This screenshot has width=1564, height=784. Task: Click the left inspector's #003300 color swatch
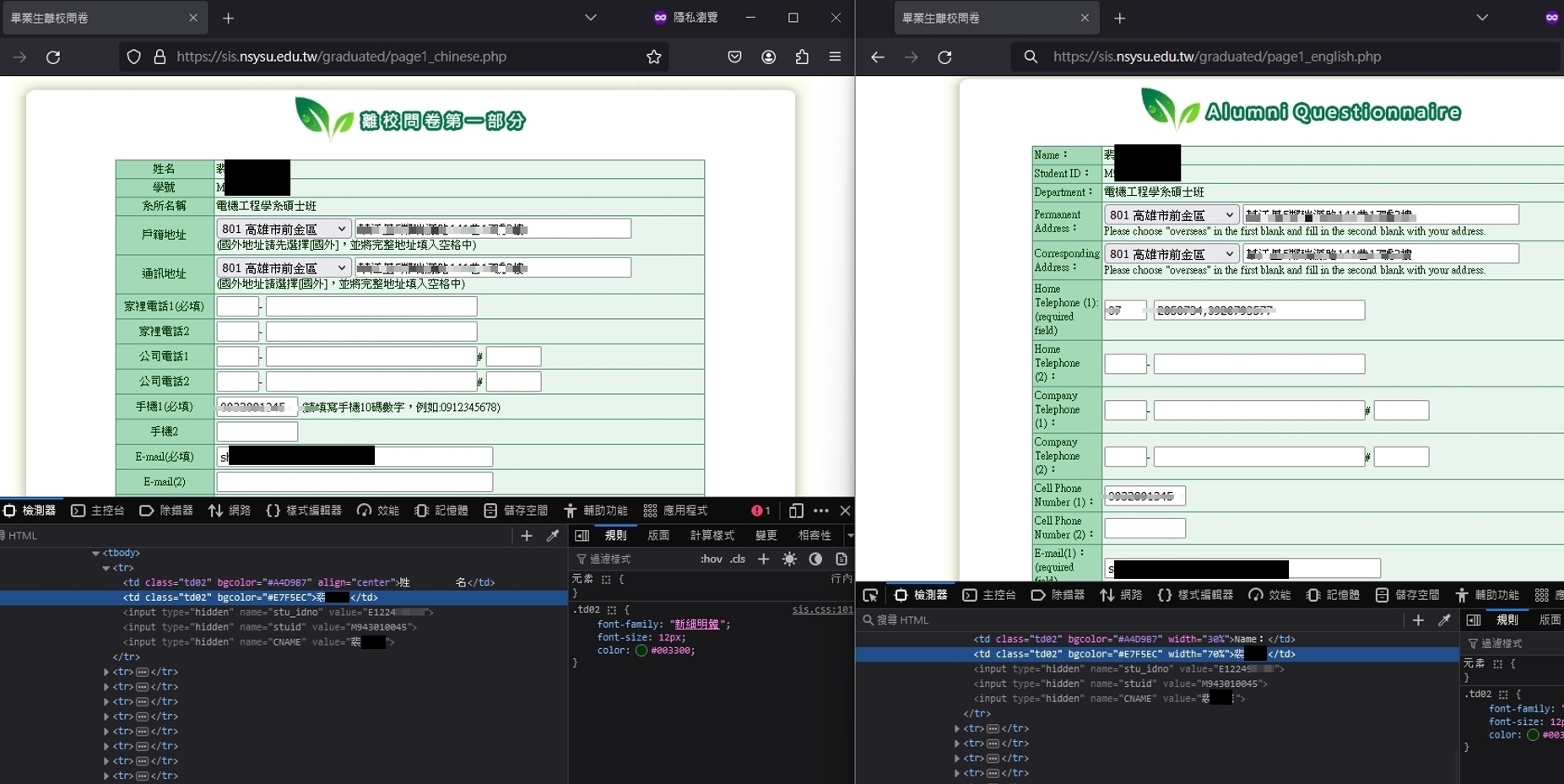(x=641, y=651)
